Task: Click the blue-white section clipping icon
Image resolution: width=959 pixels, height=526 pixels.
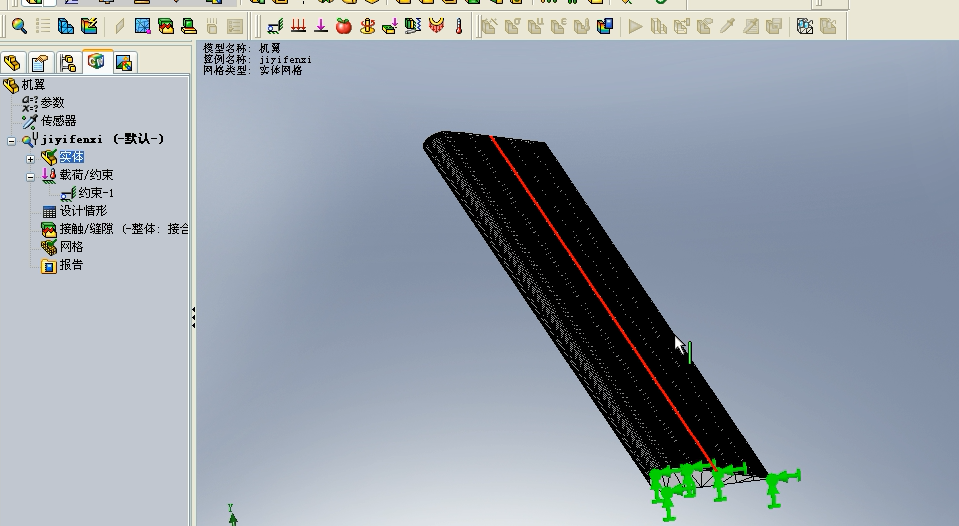Action: pos(805,26)
